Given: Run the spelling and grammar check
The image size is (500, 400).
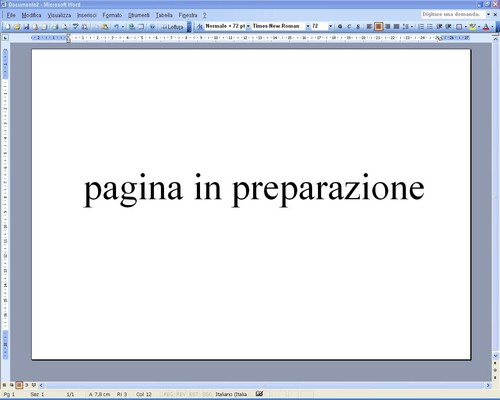Looking at the screenshot, I should click(x=76, y=27).
